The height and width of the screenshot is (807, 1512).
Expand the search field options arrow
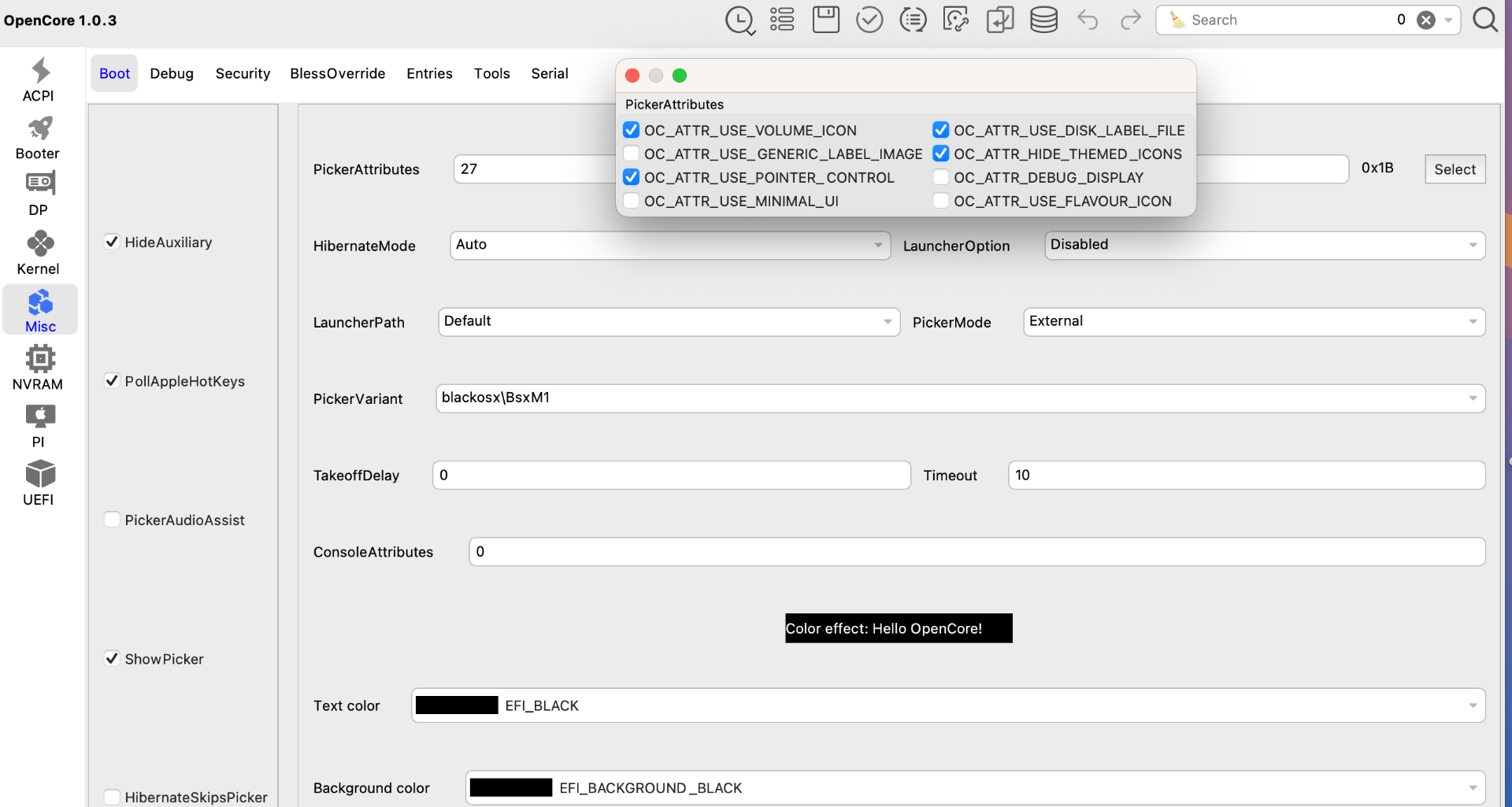point(1448,20)
